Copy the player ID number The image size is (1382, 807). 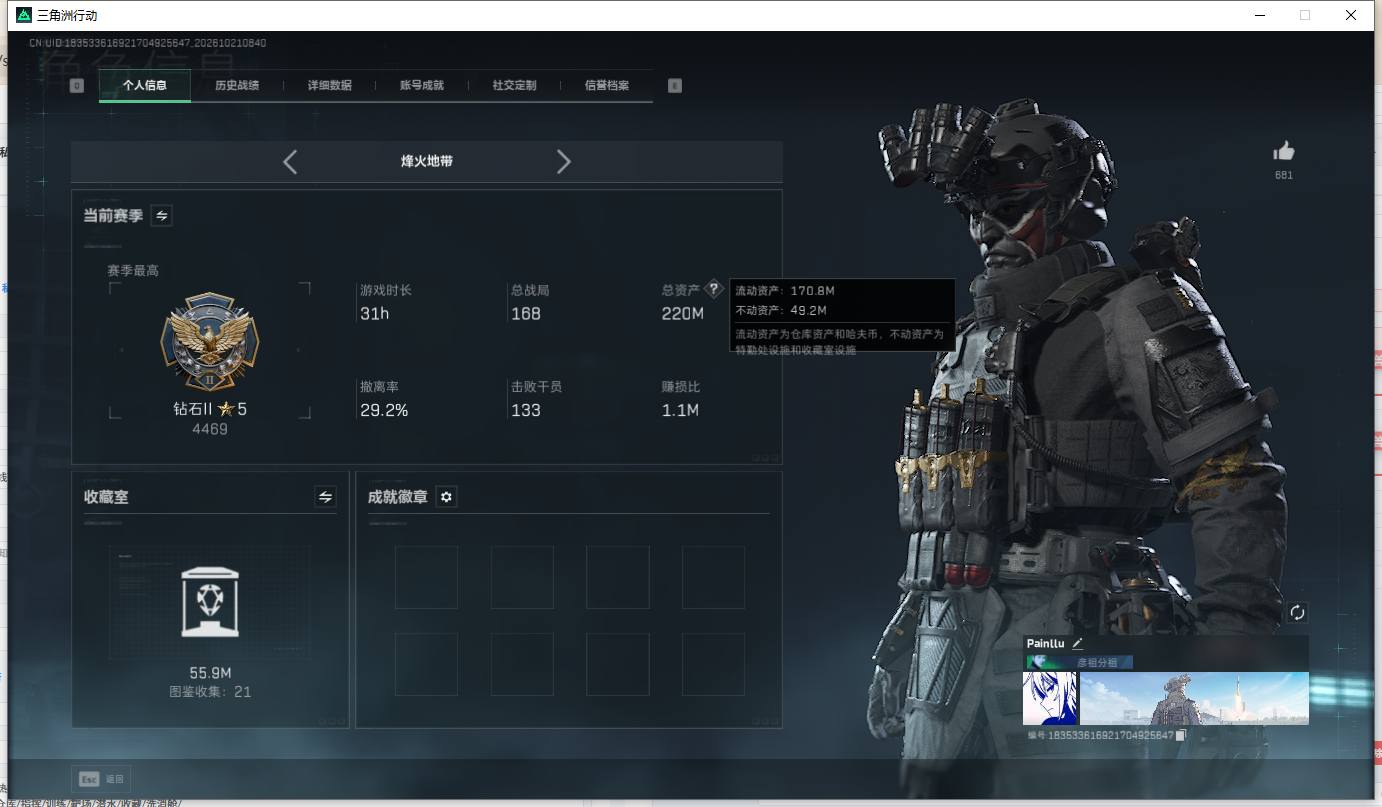[1181, 735]
